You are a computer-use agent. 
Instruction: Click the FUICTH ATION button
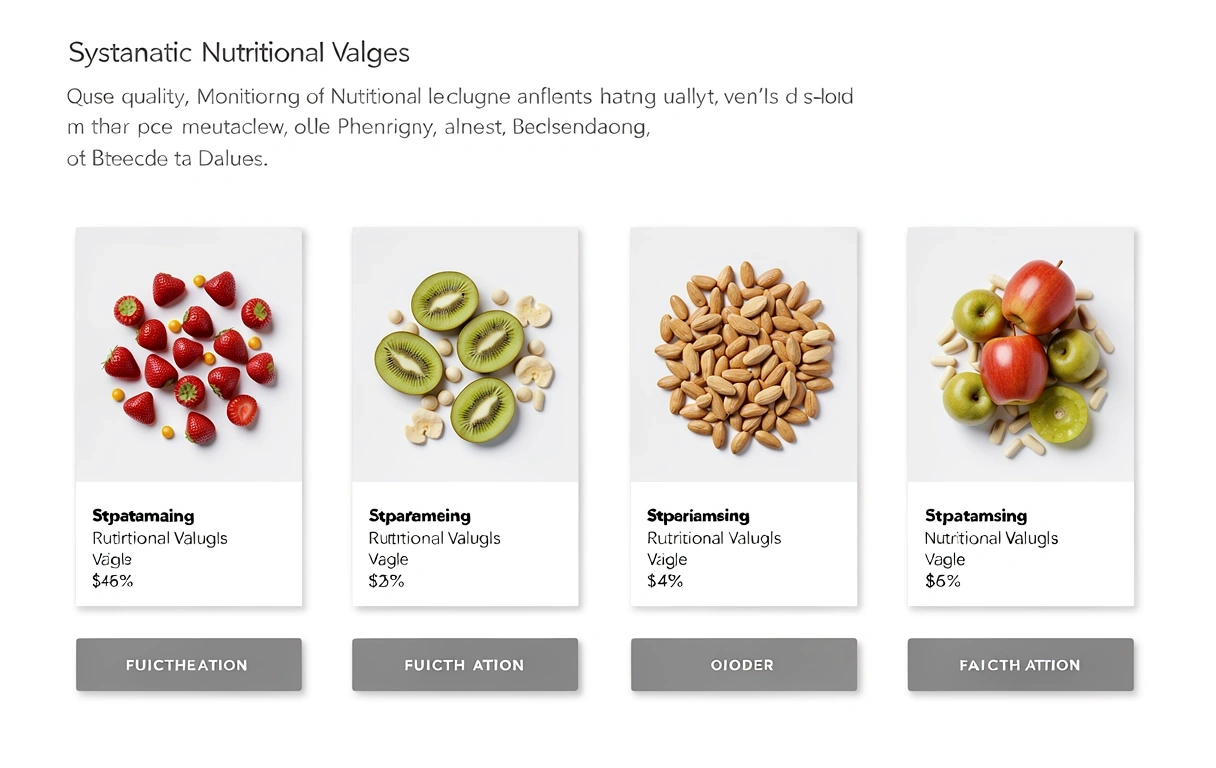coord(465,665)
